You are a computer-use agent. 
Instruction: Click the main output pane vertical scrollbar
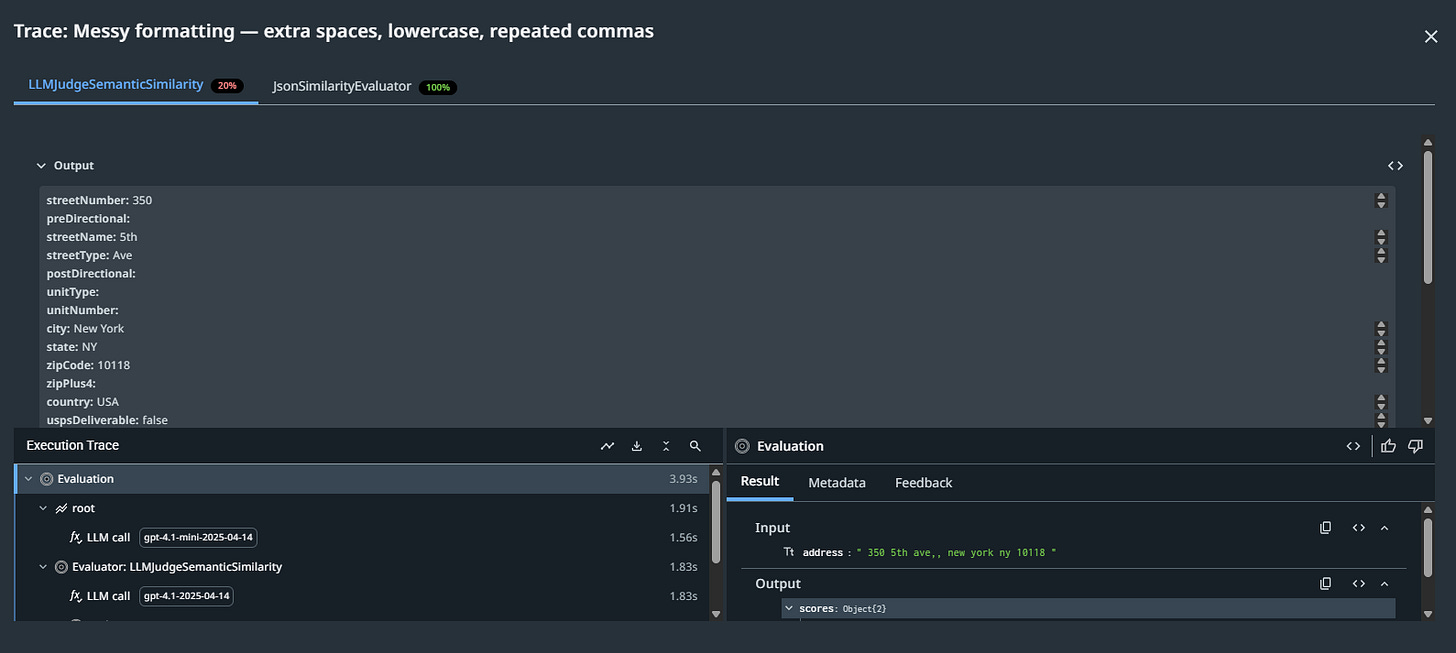1427,215
